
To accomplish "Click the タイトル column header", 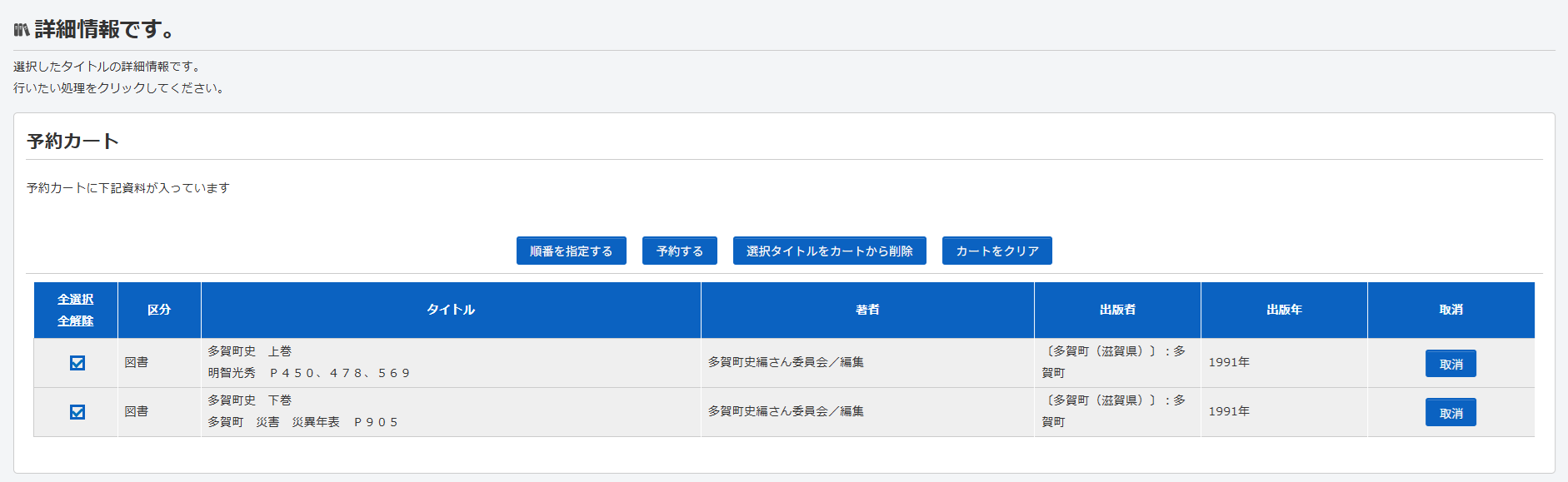I will pyautogui.click(x=450, y=310).
